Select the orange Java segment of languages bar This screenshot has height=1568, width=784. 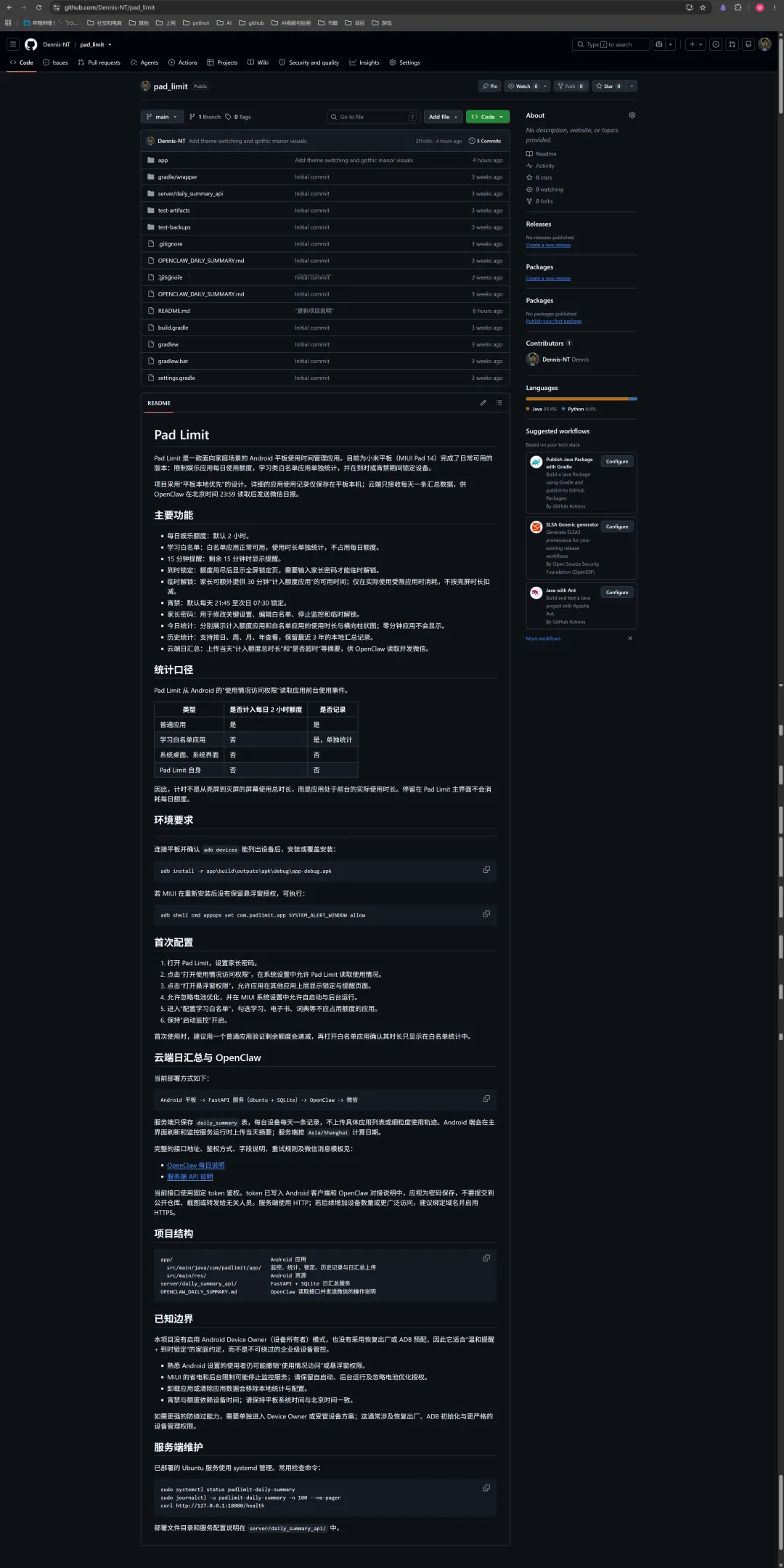pos(577,399)
